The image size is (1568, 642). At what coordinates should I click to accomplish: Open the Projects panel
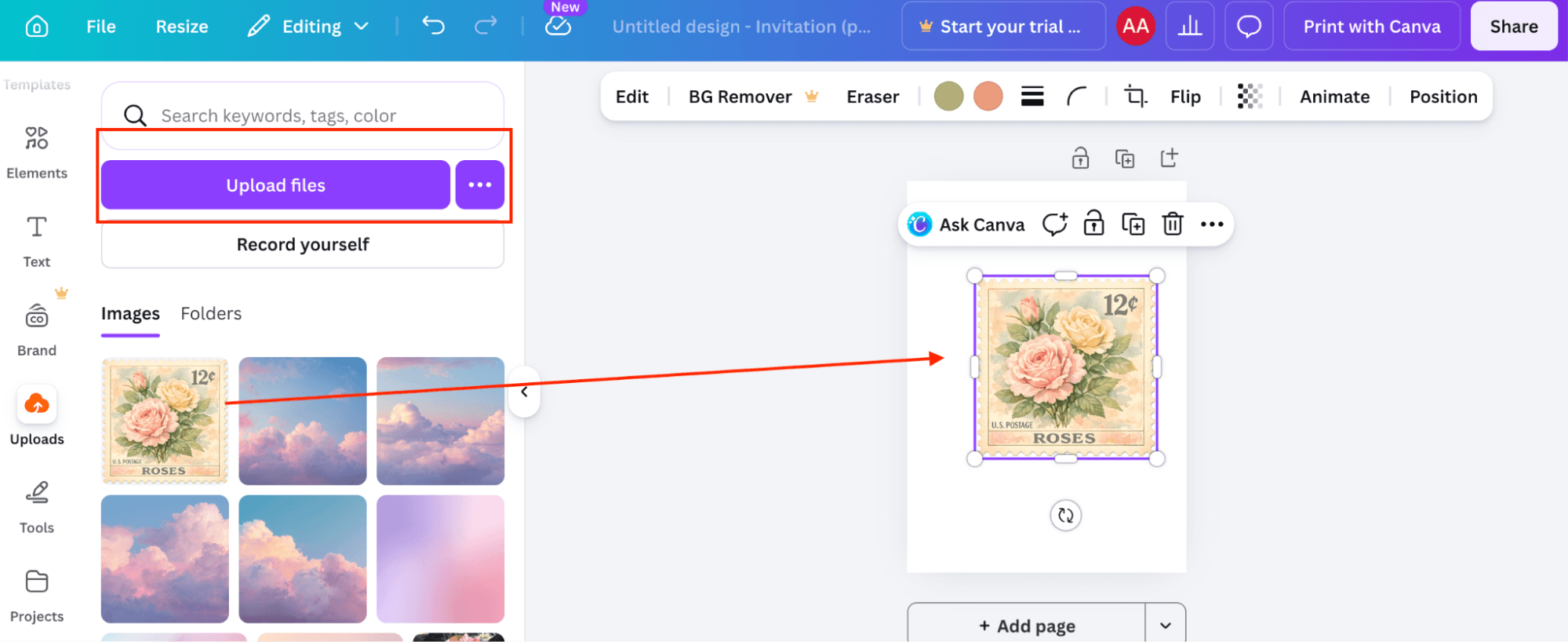pyautogui.click(x=37, y=596)
